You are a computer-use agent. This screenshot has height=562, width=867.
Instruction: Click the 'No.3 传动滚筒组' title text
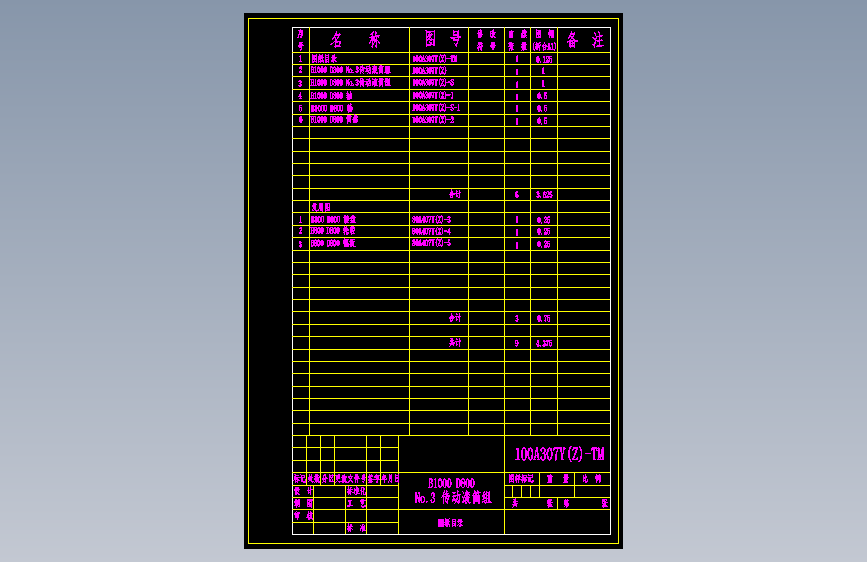coord(453,498)
